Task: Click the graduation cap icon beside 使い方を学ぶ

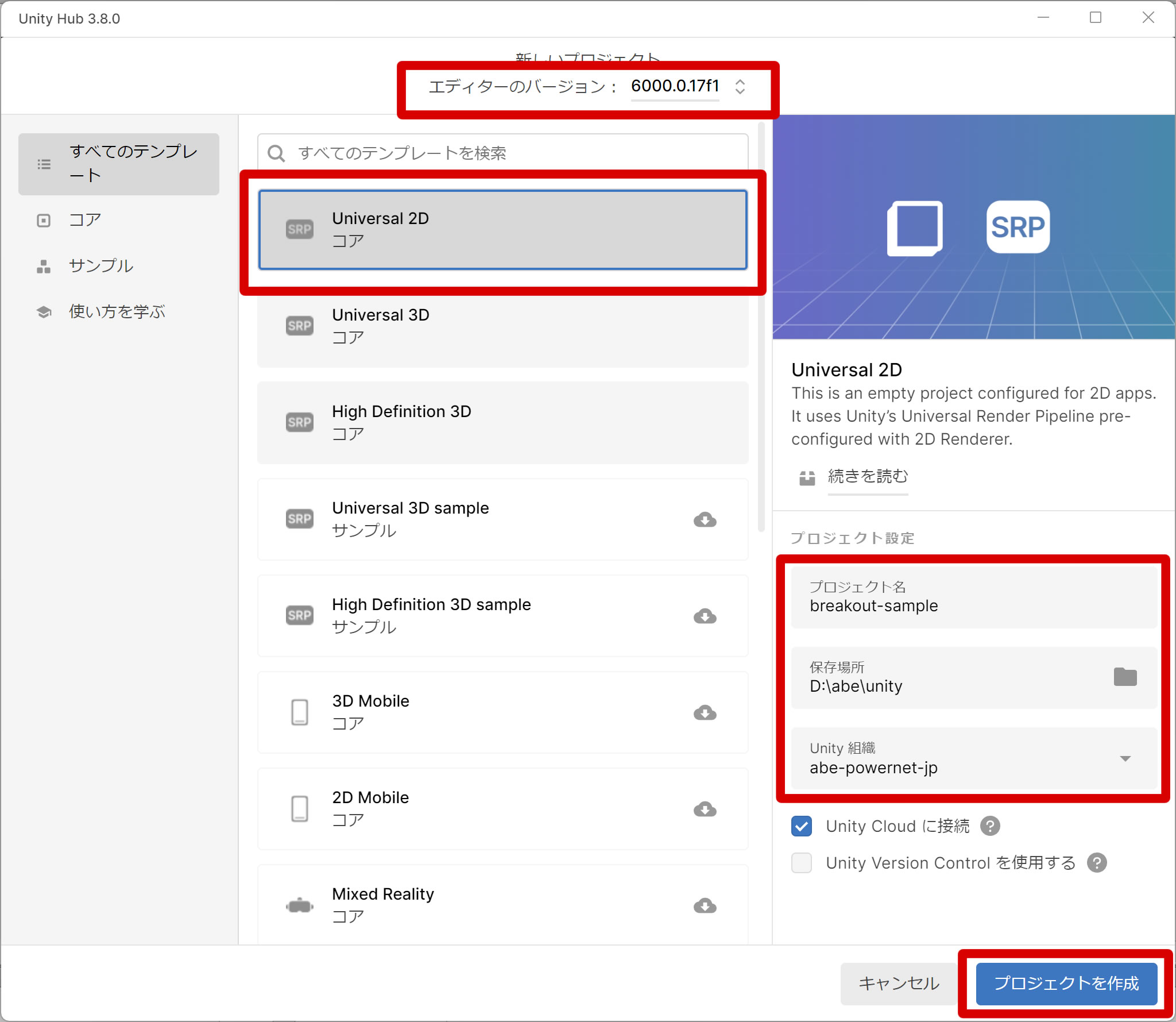Action: (44, 312)
